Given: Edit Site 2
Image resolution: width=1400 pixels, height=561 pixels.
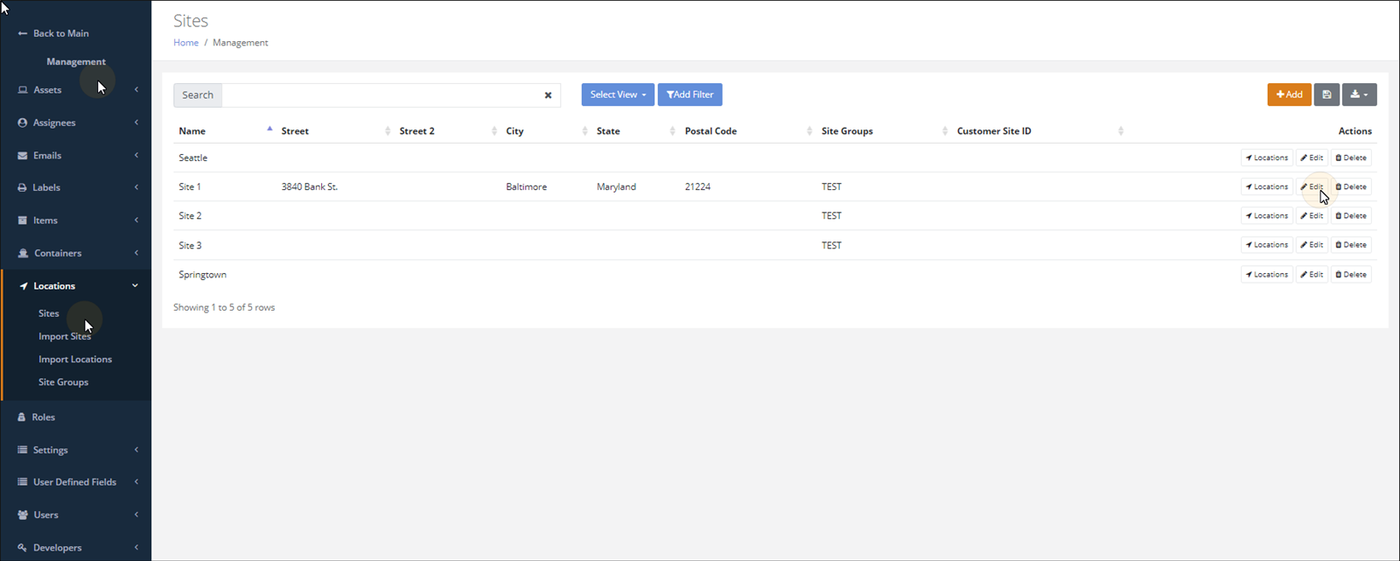Looking at the screenshot, I should coord(1312,216).
